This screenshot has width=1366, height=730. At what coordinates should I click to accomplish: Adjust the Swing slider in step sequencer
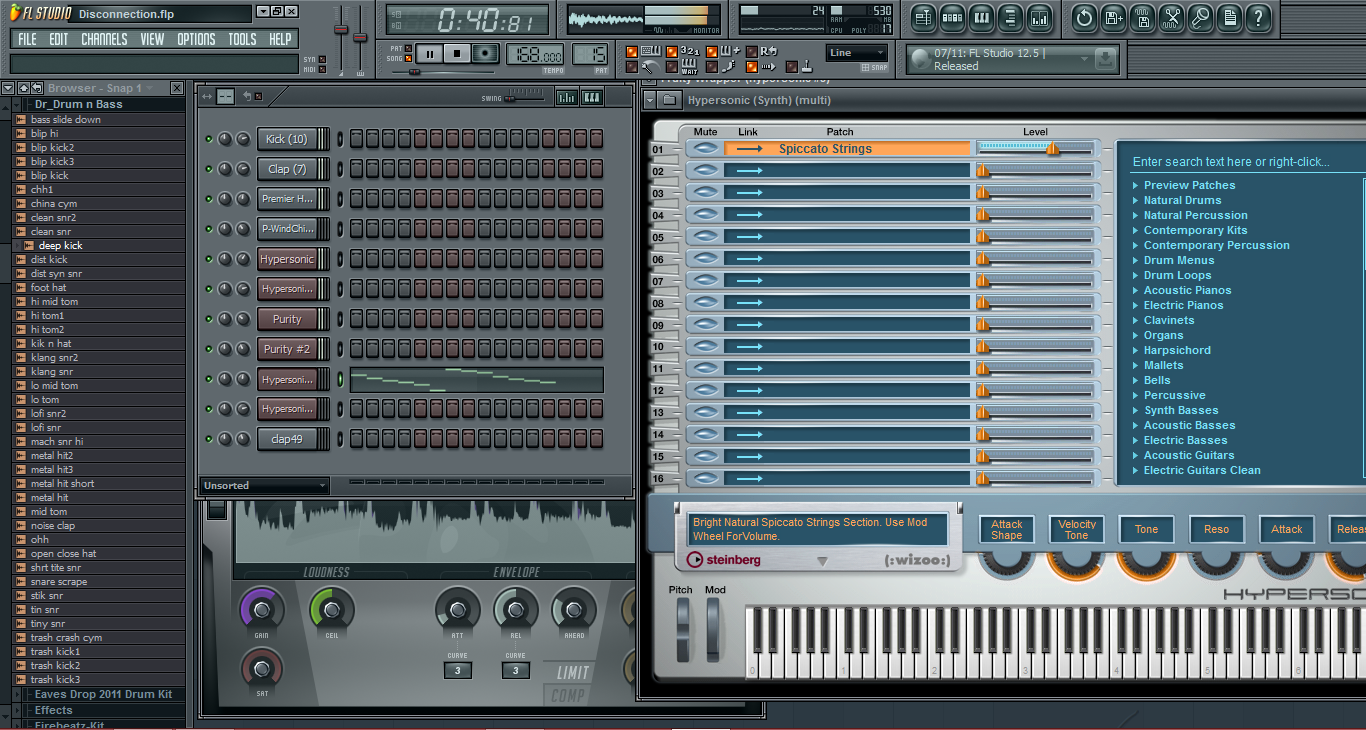[524, 97]
